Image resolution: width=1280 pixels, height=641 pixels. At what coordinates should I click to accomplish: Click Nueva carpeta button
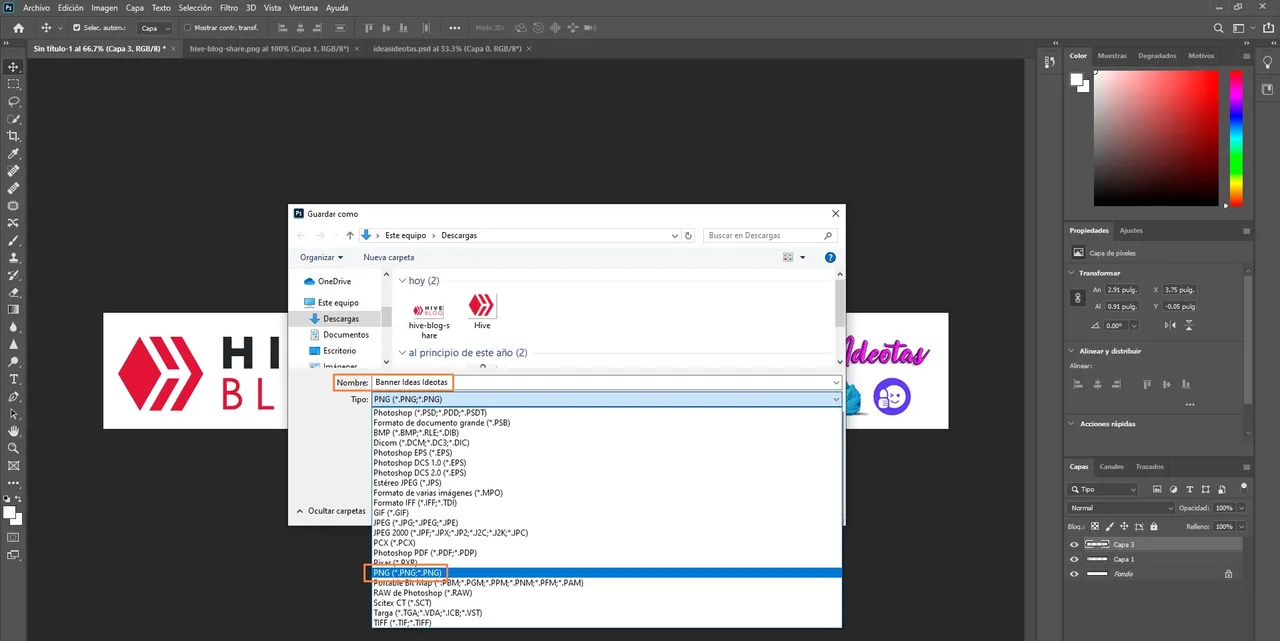(388, 257)
